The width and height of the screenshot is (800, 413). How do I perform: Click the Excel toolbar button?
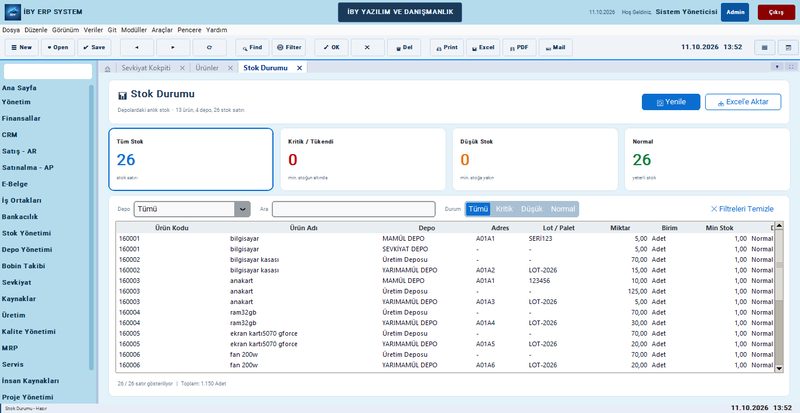pyautogui.click(x=483, y=47)
